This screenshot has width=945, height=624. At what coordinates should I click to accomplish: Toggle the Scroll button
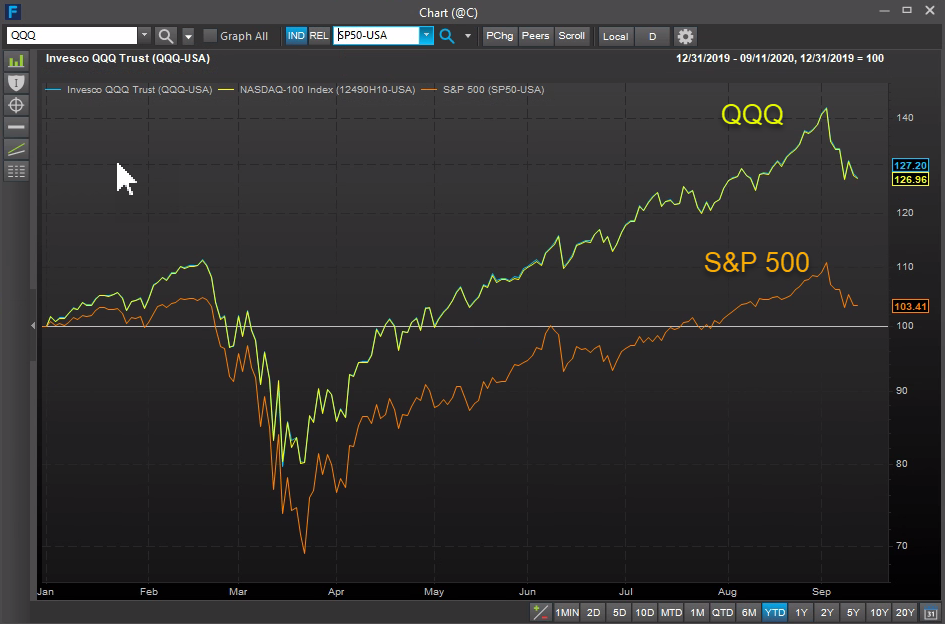[x=571, y=36]
